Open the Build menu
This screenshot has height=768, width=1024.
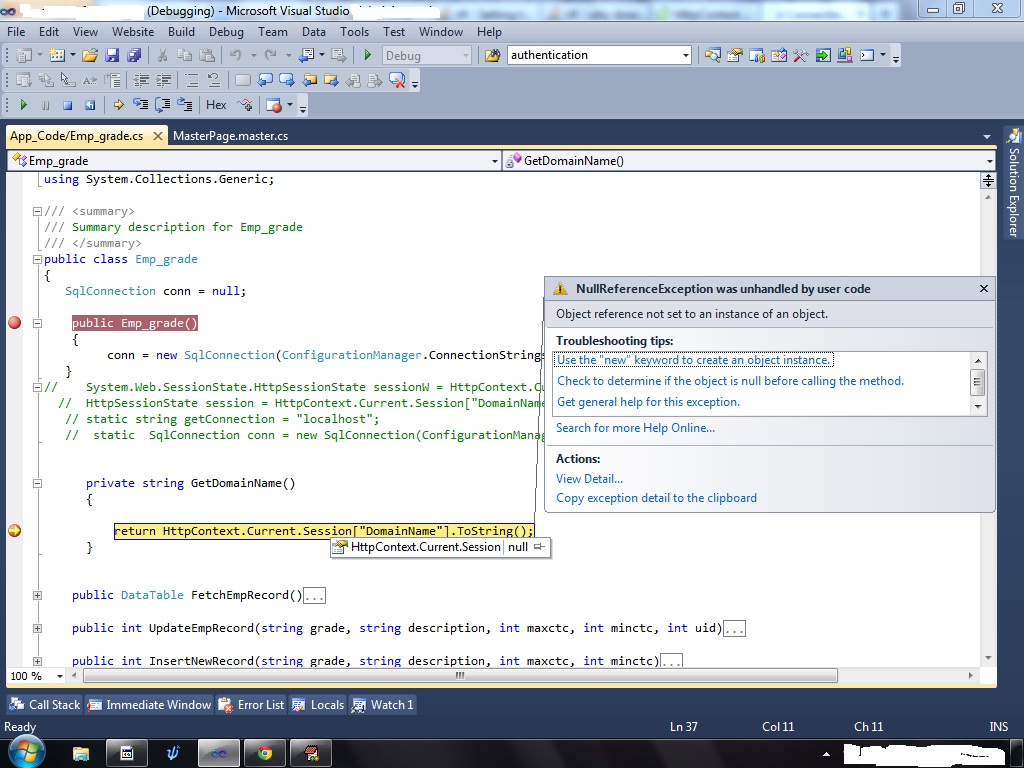tap(181, 31)
